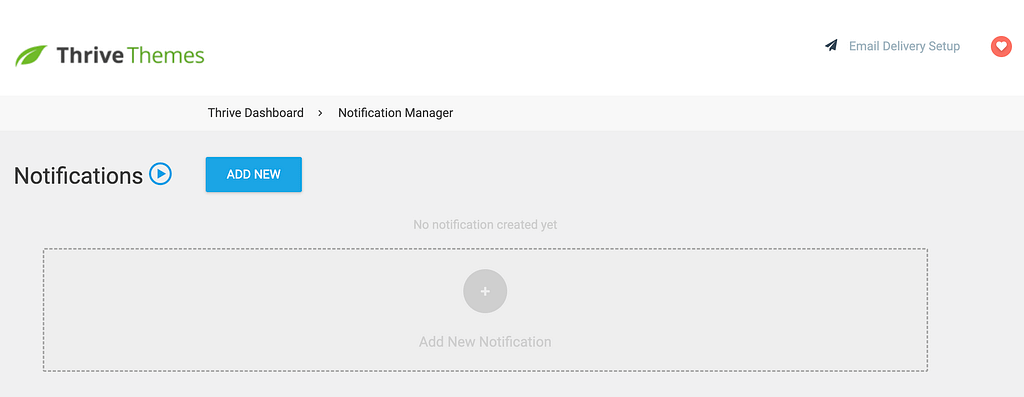
Task: Click the blue ADD NEW button
Action: (x=253, y=174)
